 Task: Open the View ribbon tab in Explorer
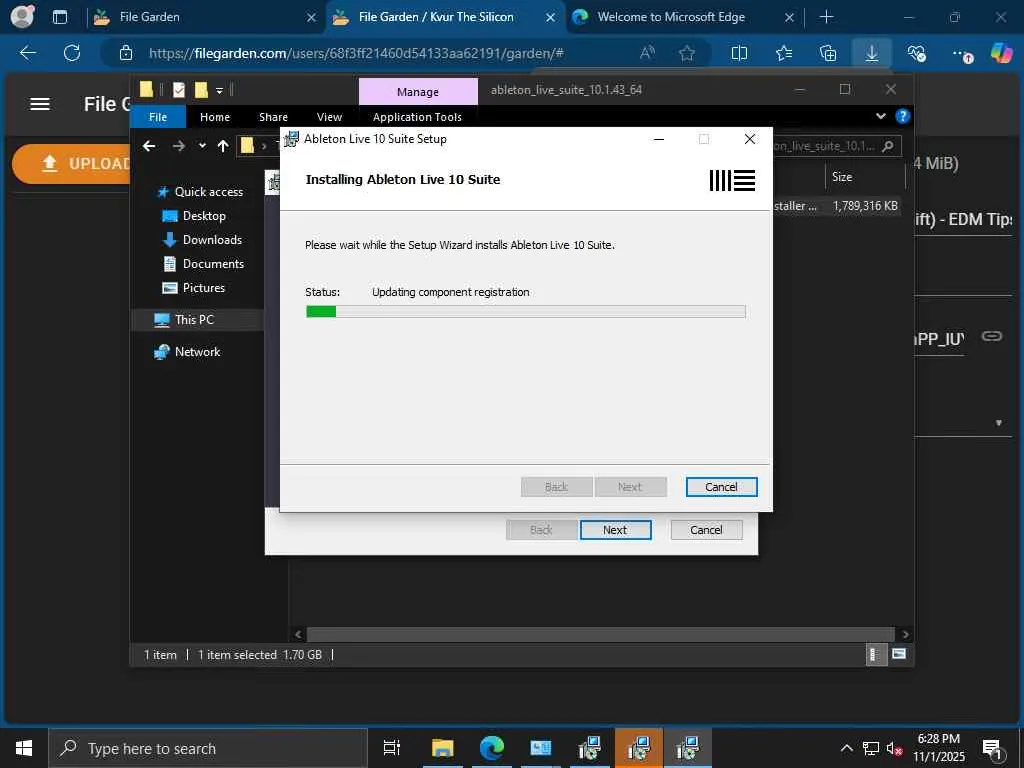tap(329, 117)
